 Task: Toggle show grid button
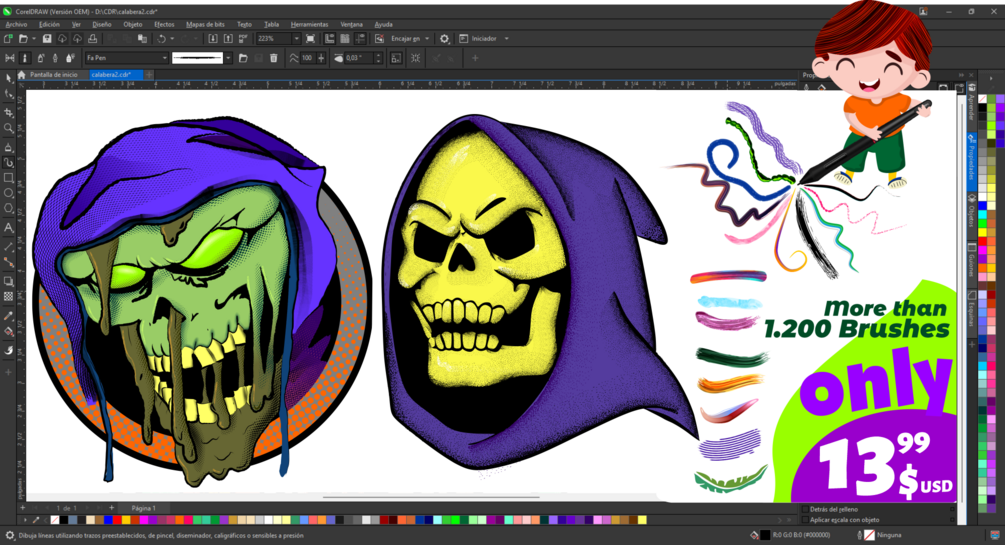(x=346, y=39)
